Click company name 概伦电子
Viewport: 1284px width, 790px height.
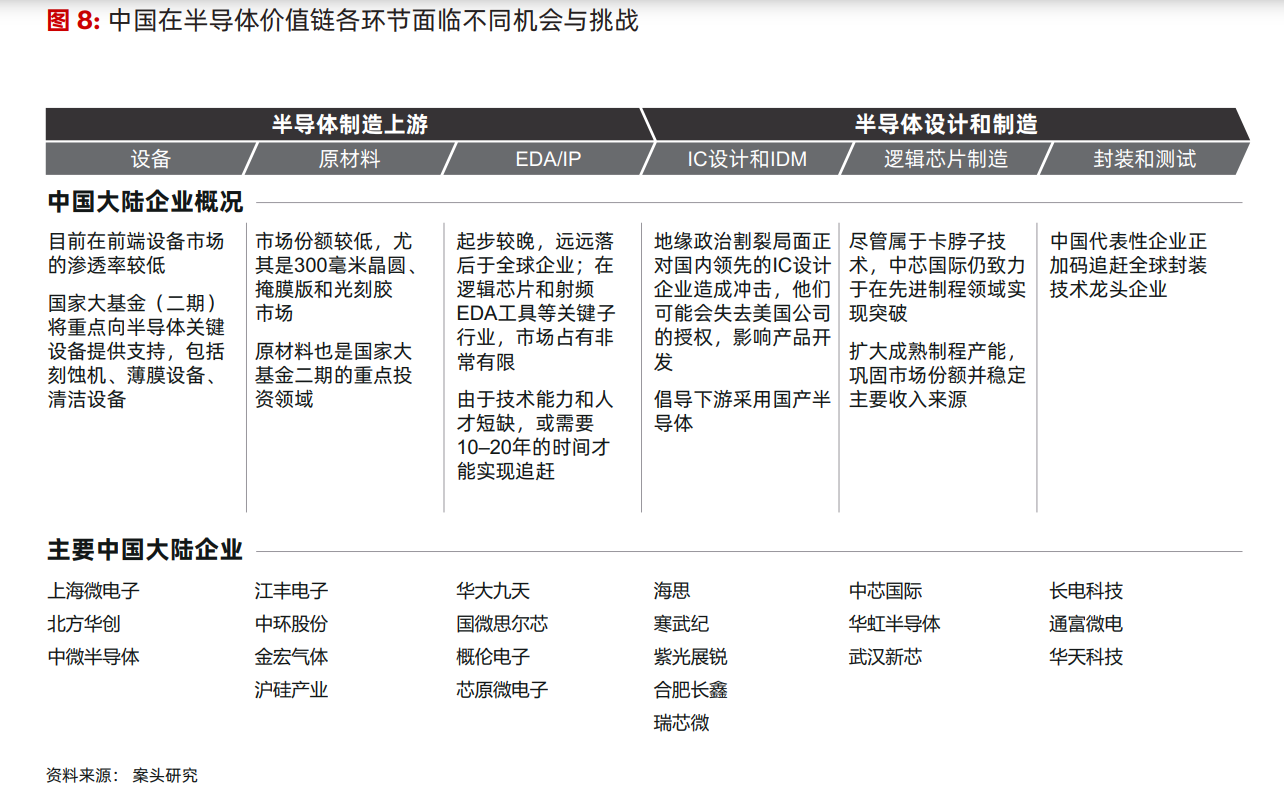[x=494, y=657]
